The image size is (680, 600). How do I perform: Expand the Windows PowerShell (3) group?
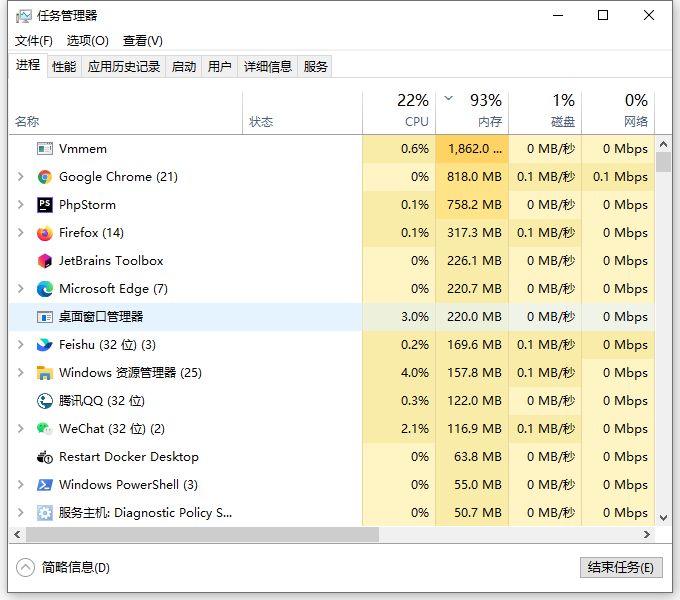20,485
